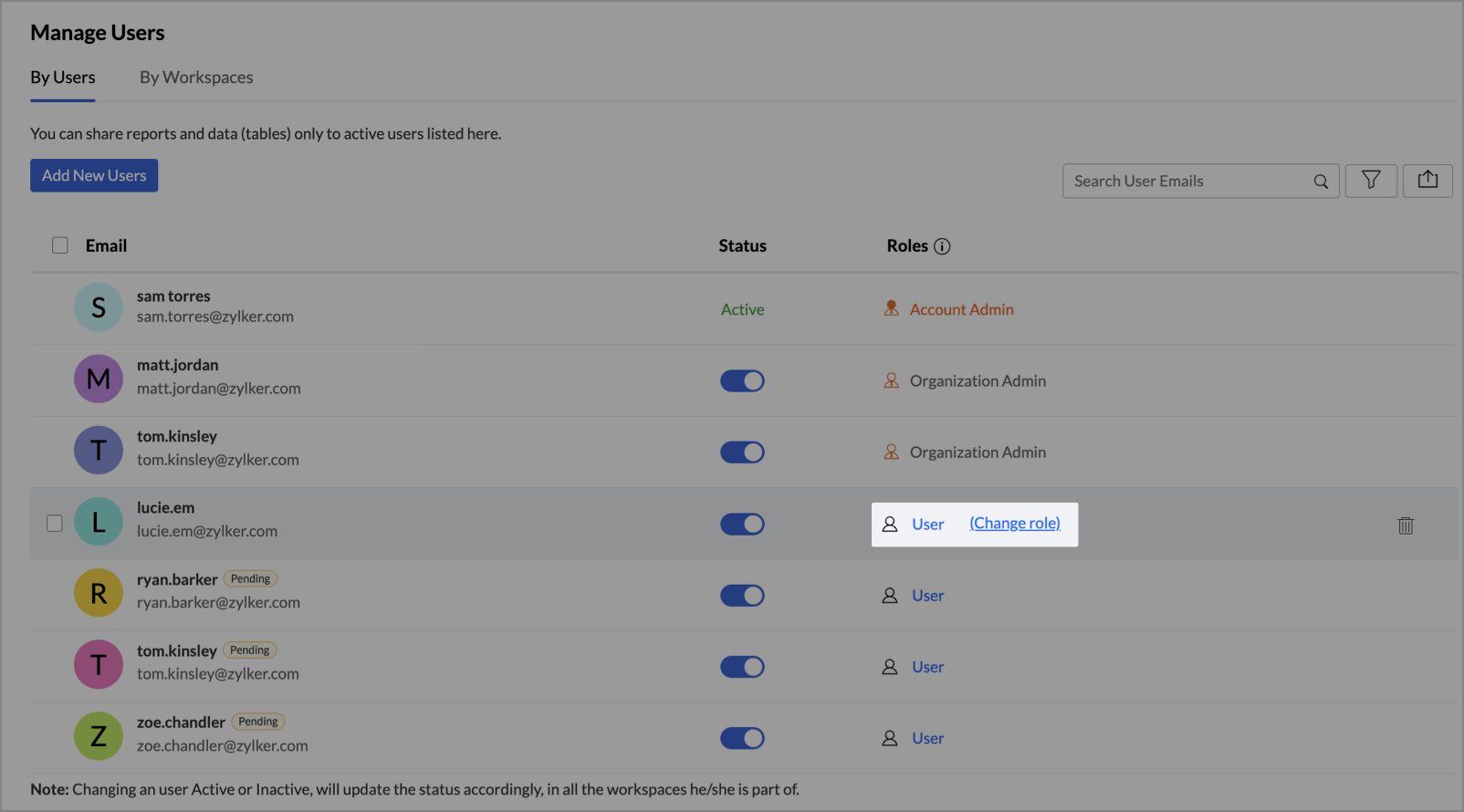1464x812 pixels.
Task: Click the Add New Users button
Action: tap(94, 175)
